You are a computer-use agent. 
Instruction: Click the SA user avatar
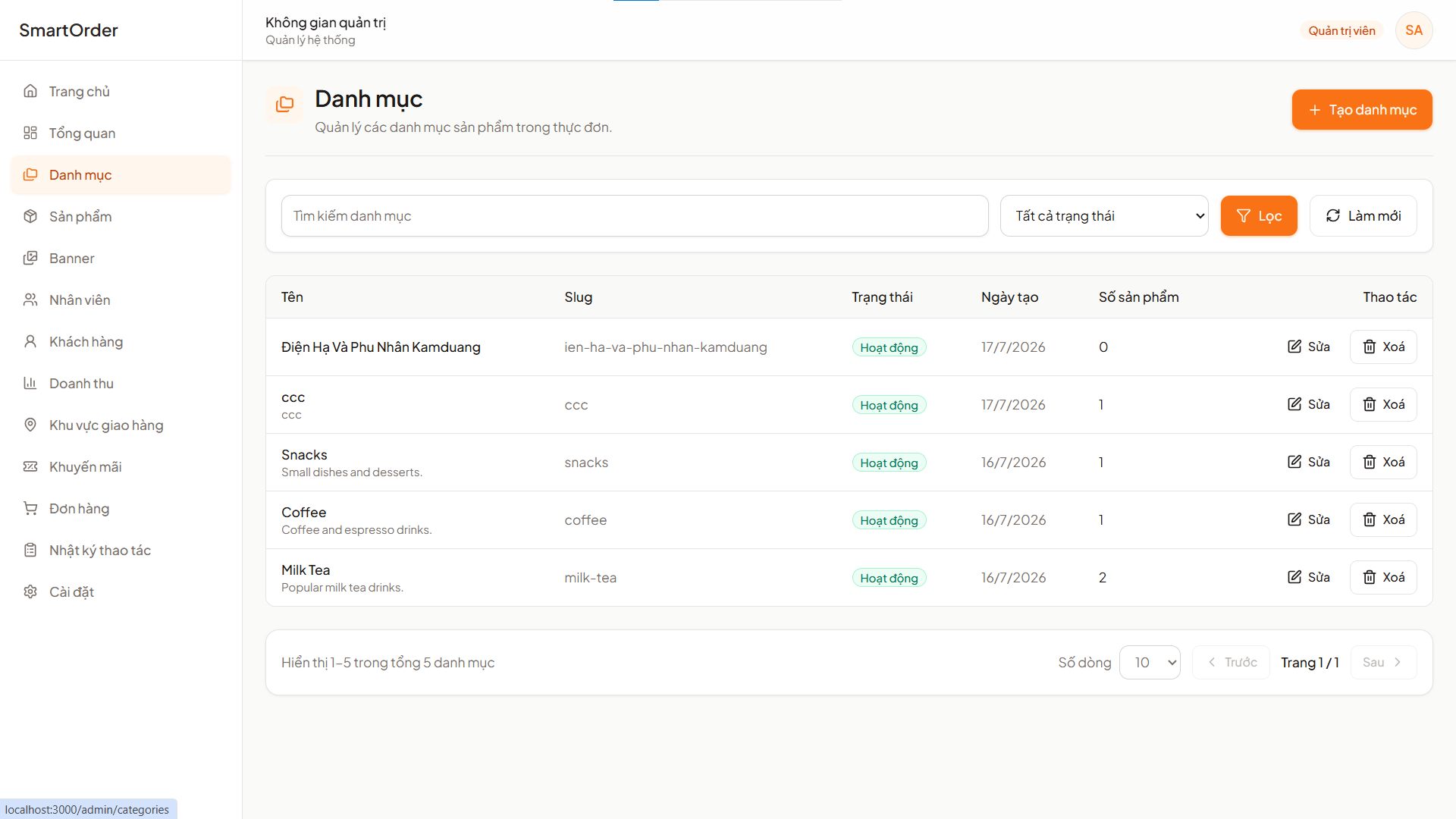pos(1414,30)
